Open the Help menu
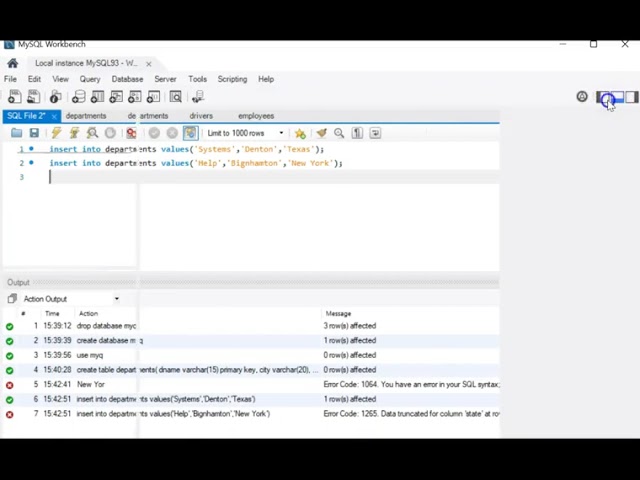This screenshot has width=640, height=480. tap(266, 79)
